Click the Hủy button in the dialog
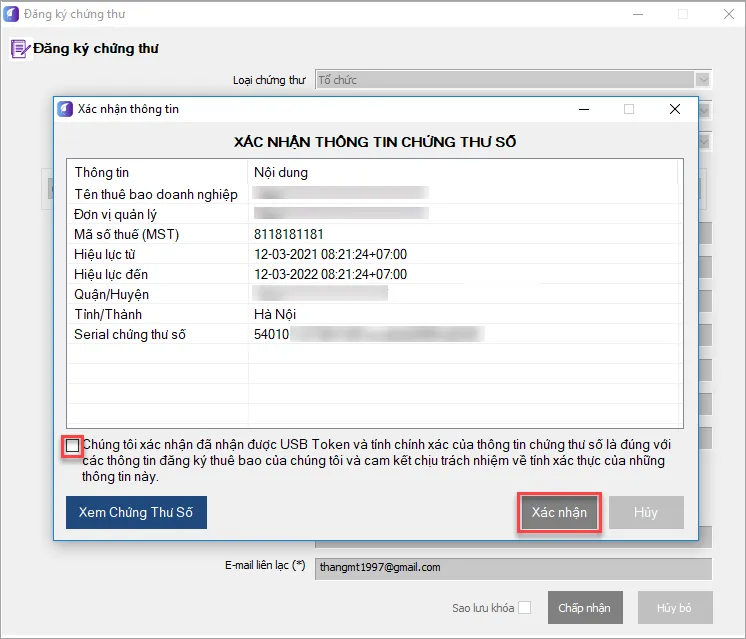Viewport: 746px width, 639px height. coord(646,513)
